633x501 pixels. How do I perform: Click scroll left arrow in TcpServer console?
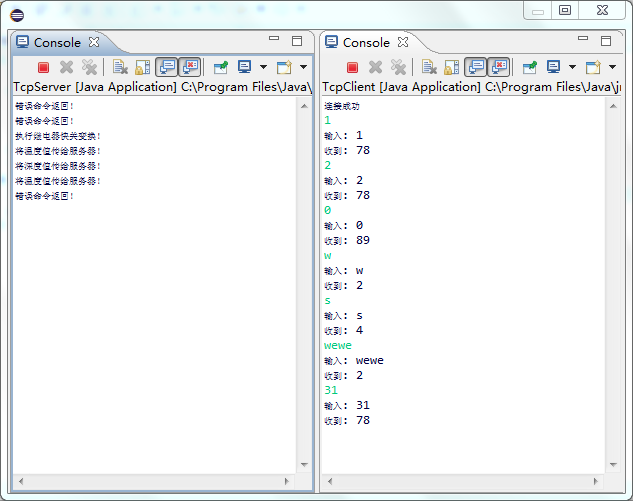click(x=21, y=481)
